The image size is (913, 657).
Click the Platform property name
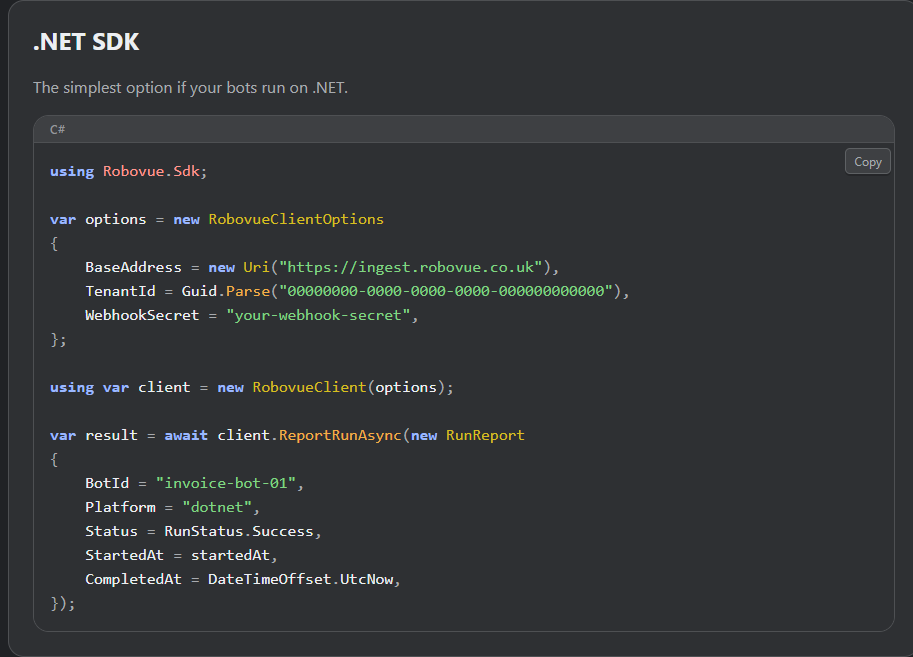click(x=121, y=507)
